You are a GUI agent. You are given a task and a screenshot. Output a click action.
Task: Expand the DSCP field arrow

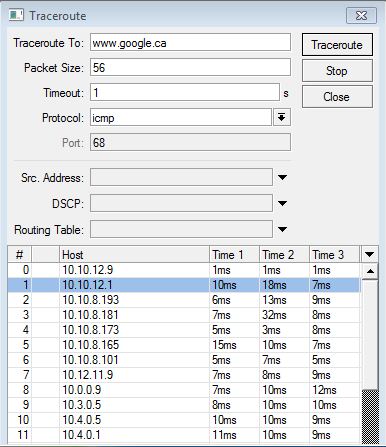[282, 203]
